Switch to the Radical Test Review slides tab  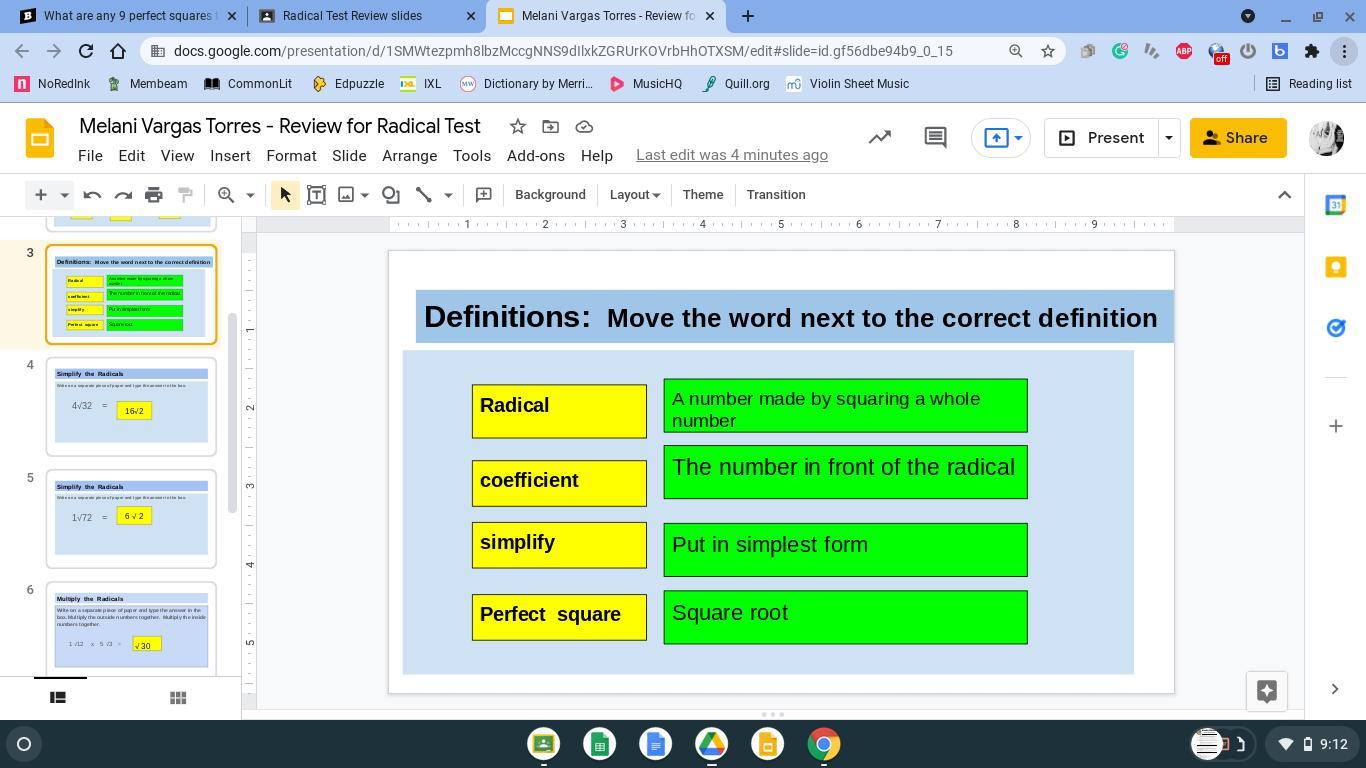(366, 16)
